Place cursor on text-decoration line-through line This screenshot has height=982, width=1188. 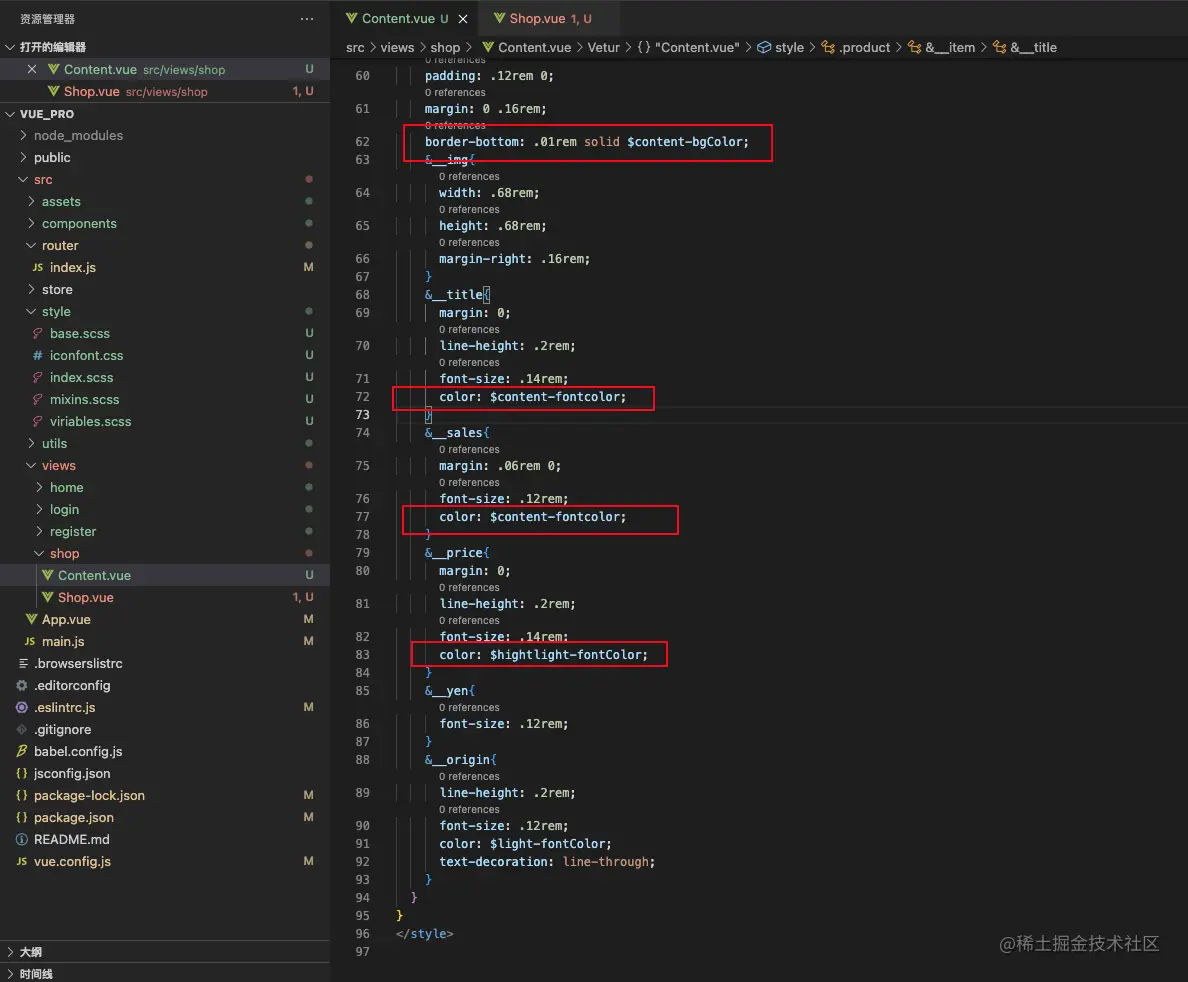tap(546, 862)
